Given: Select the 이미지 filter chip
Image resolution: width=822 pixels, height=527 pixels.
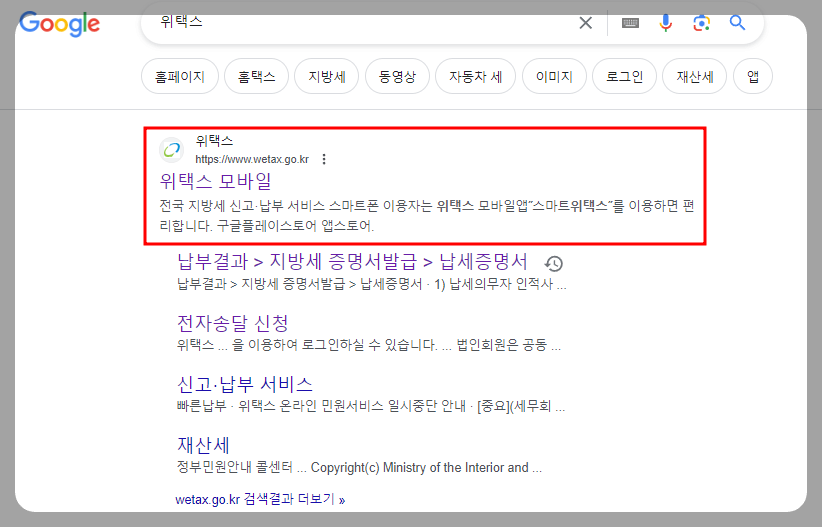Looking at the screenshot, I should tap(554, 77).
